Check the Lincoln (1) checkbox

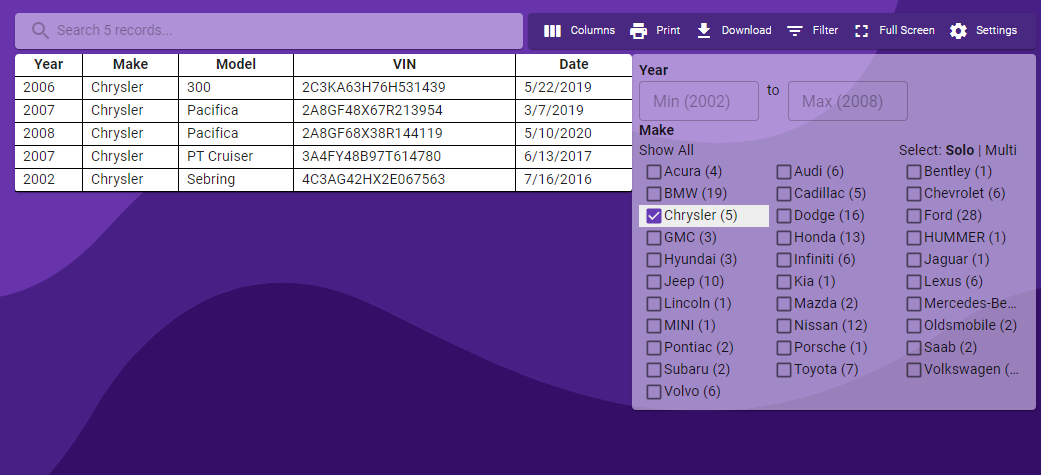654,304
